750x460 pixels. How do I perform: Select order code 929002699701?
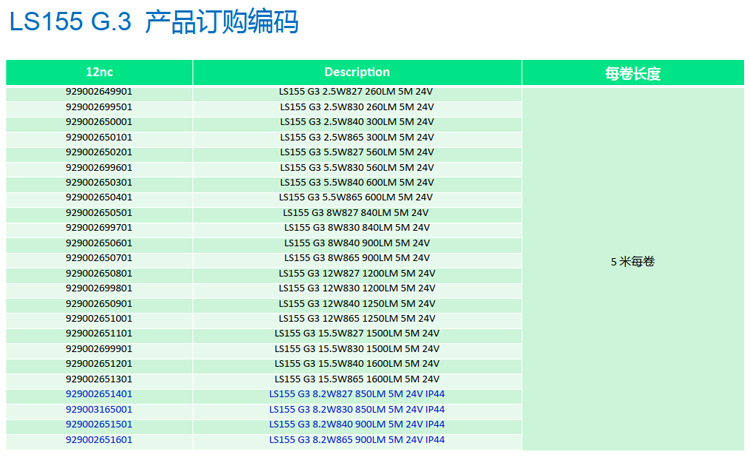pos(99,227)
